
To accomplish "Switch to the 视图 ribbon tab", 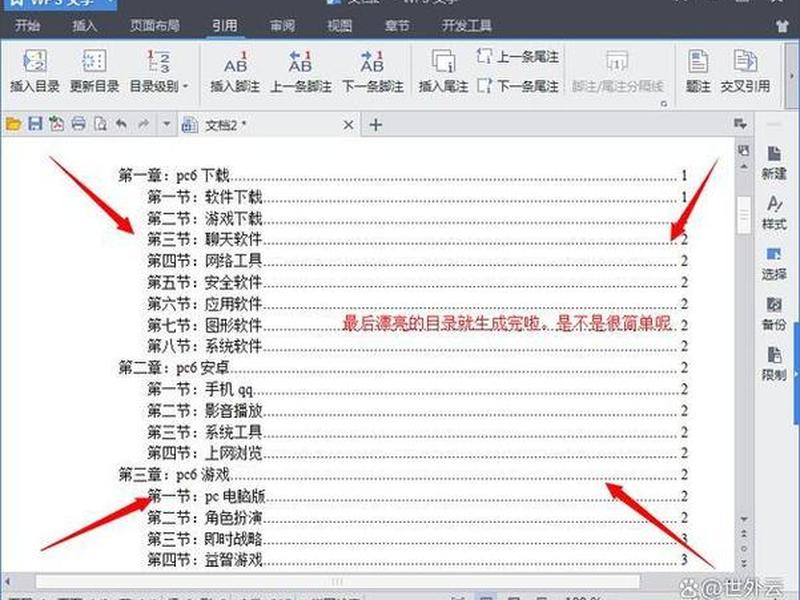I will point(340,25).
